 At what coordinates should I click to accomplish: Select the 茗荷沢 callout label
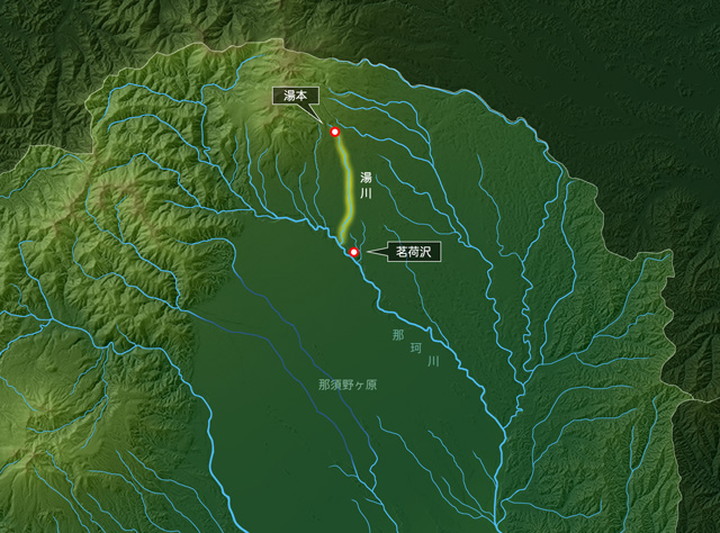pos(414,252)
